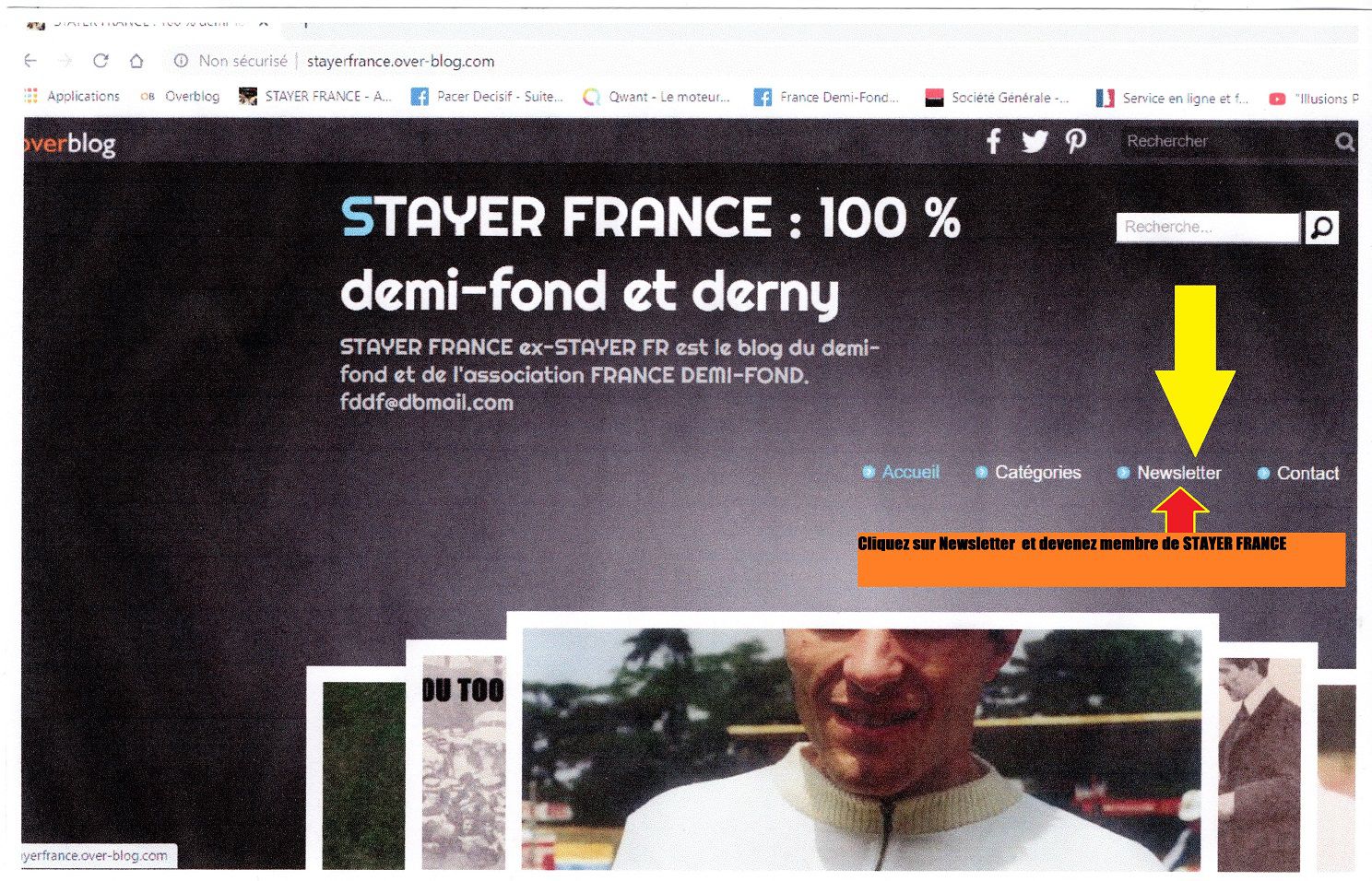
Task: Click the vintage man in suit thumbnail
Action: (x=1259, y=764)
